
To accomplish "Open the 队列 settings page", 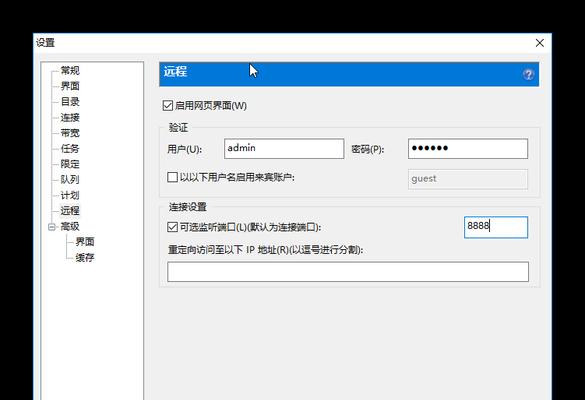I will pyautogui.click(x=70, y=179).
